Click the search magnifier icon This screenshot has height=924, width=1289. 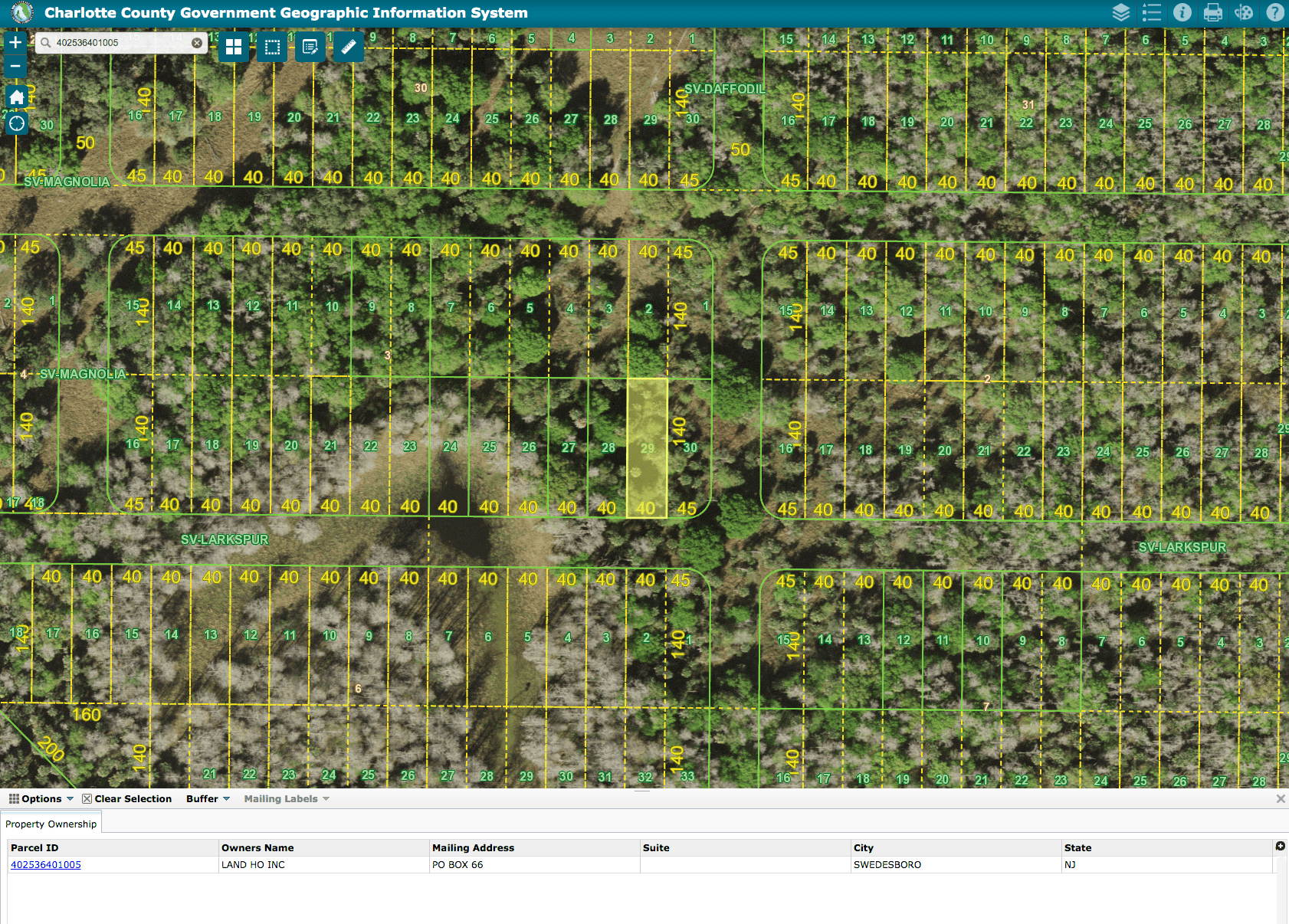(x=46, y=43)
